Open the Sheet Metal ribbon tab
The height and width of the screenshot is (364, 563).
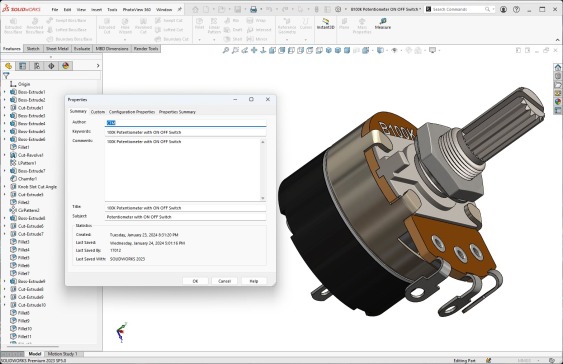pyautogui.click(x=57, y=48)
